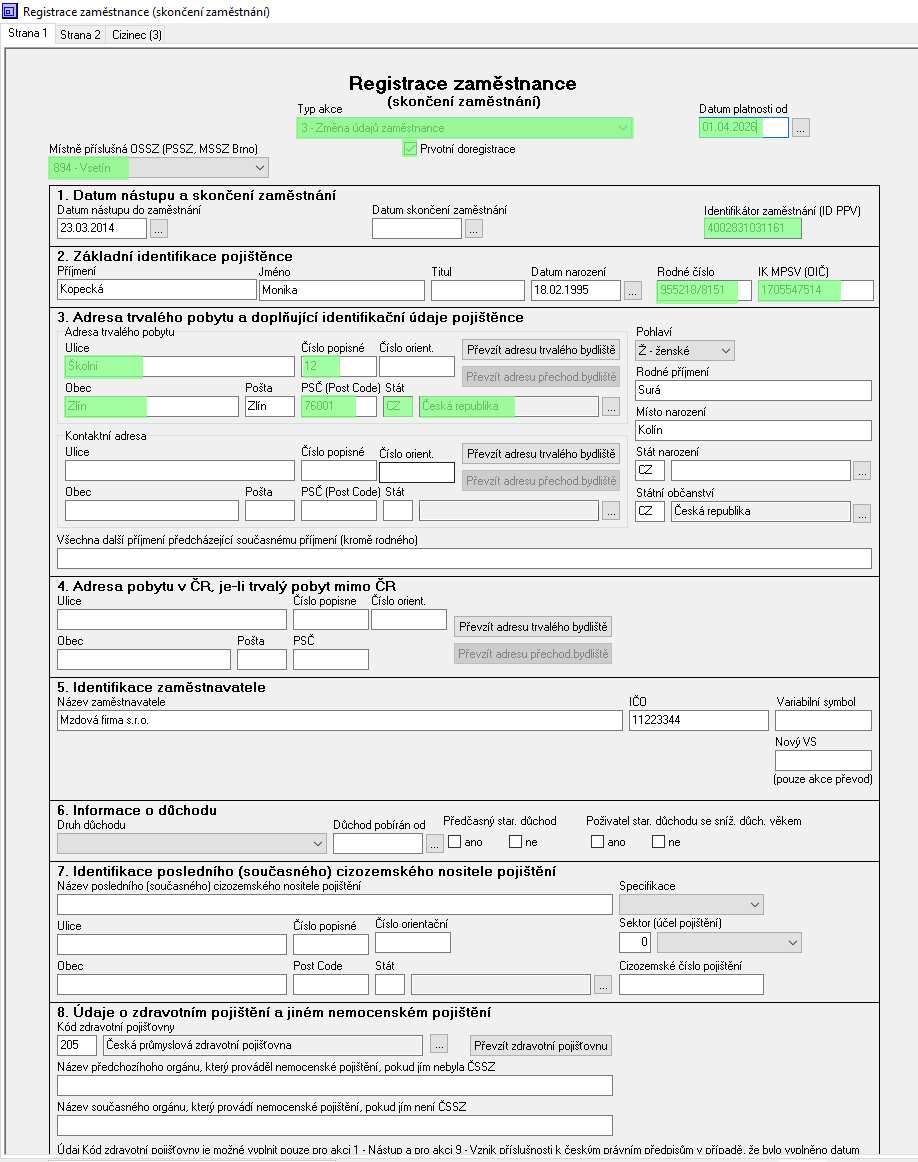Viewport: 918px width, 1162px height.
Task: Expand the Pohlaví dropdown
Action: click(725, 351)
